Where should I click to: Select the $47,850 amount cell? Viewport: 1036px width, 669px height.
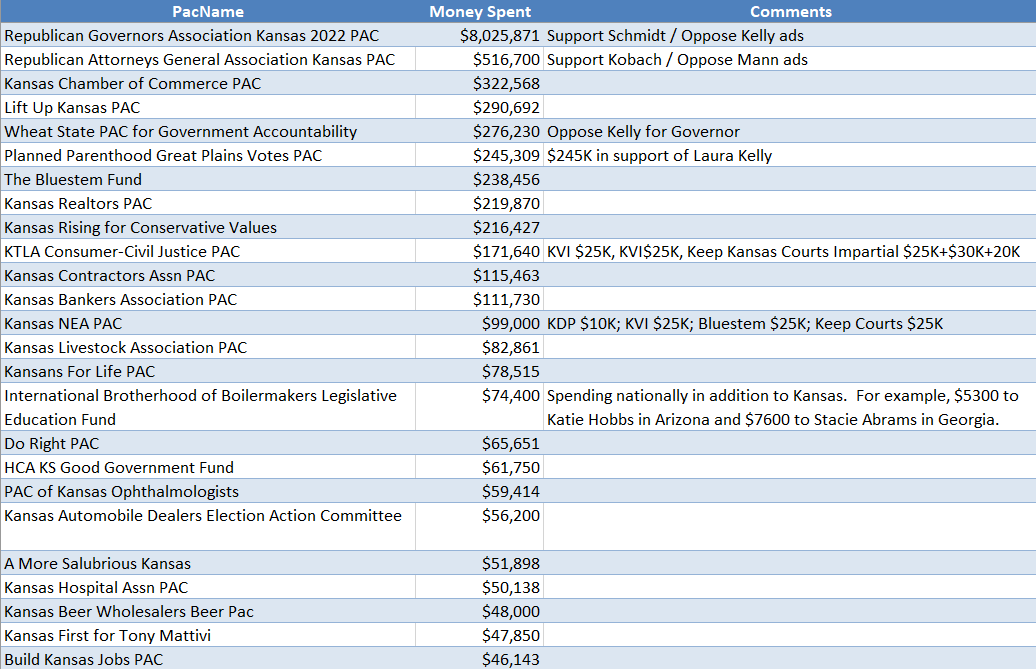tap(480, 635)
